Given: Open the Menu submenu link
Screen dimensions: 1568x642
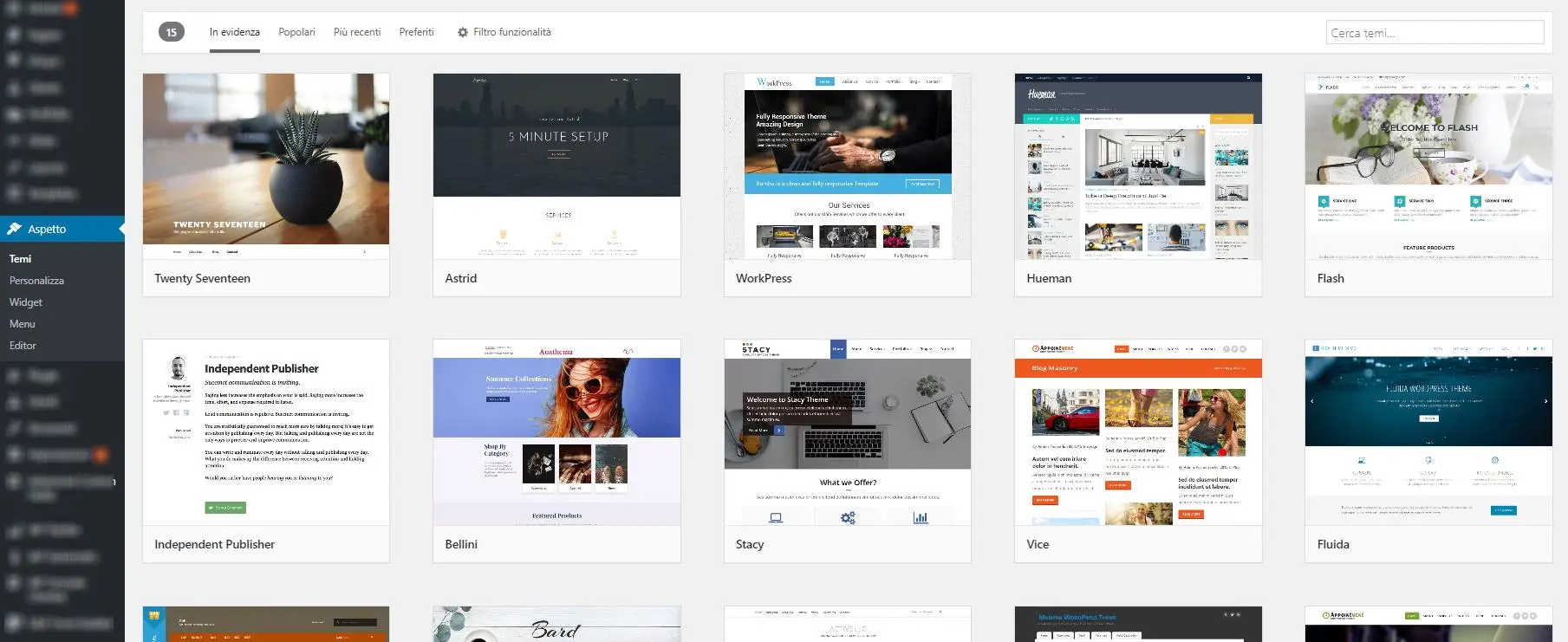Looking at the screenshot, I should point(23,324).
